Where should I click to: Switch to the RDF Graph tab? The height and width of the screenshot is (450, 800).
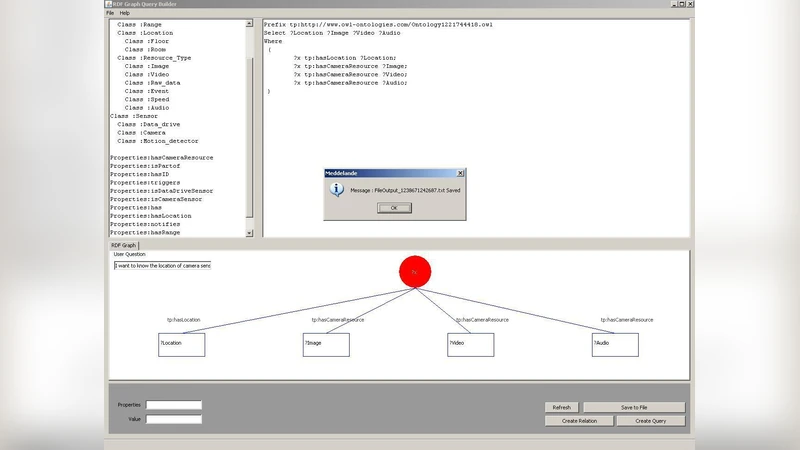coord(123,244)
